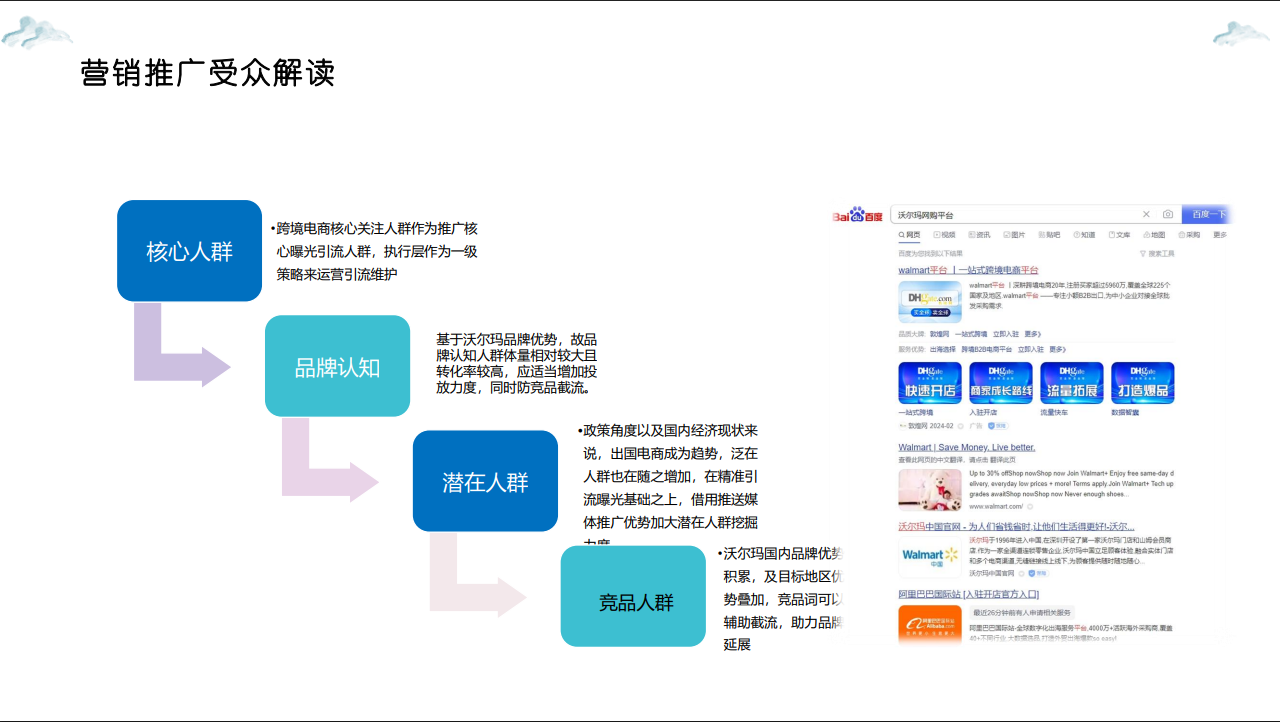The height and width of the screenshot is (722, 1280).
Task: Click 一站式跨境 in 品质大牌 row
Action: (x=970, y=334)
